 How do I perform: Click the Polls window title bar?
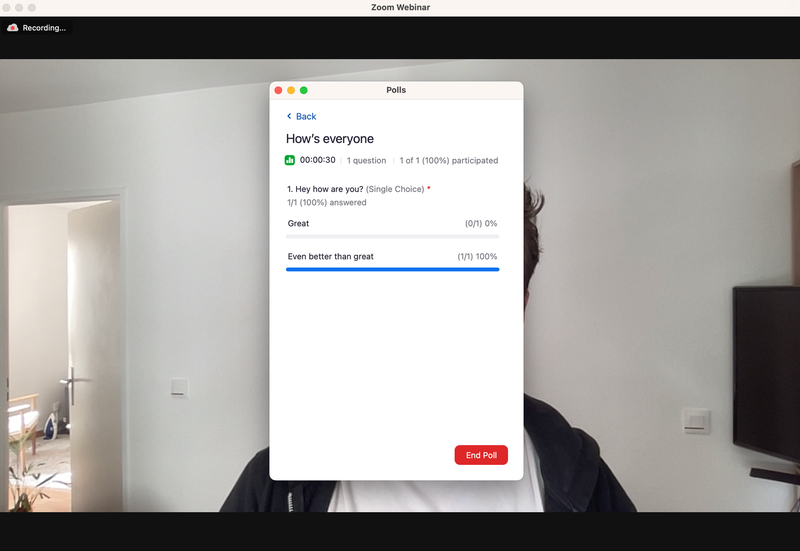point(396,90)
